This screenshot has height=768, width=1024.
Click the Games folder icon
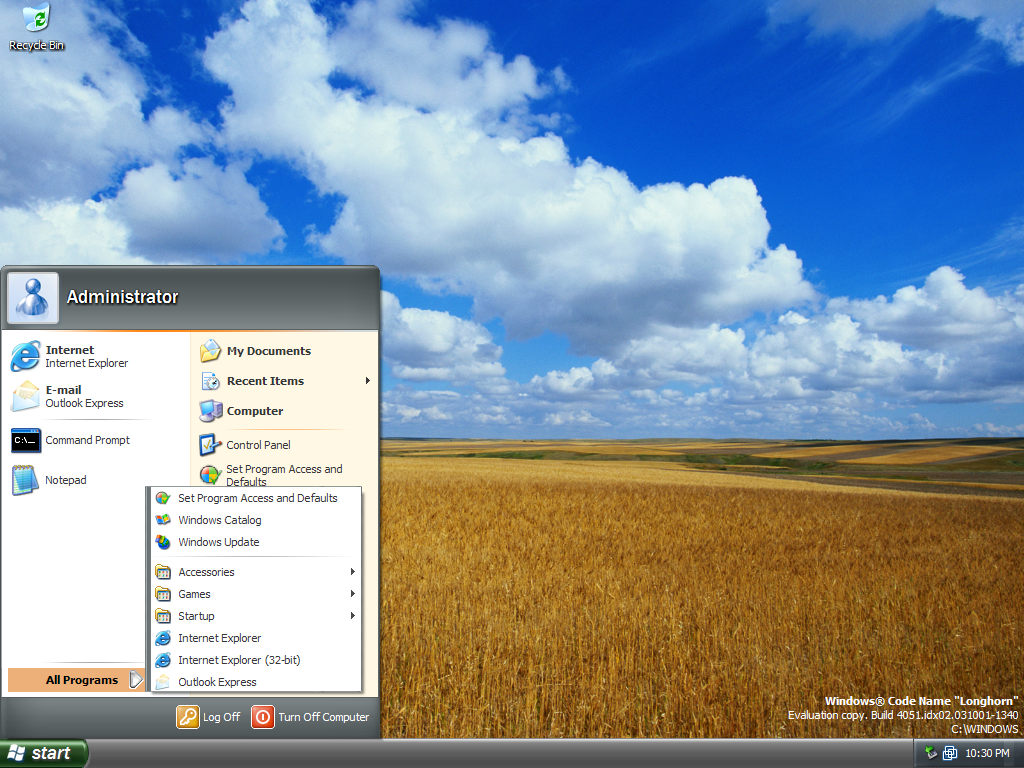[163, 594]
